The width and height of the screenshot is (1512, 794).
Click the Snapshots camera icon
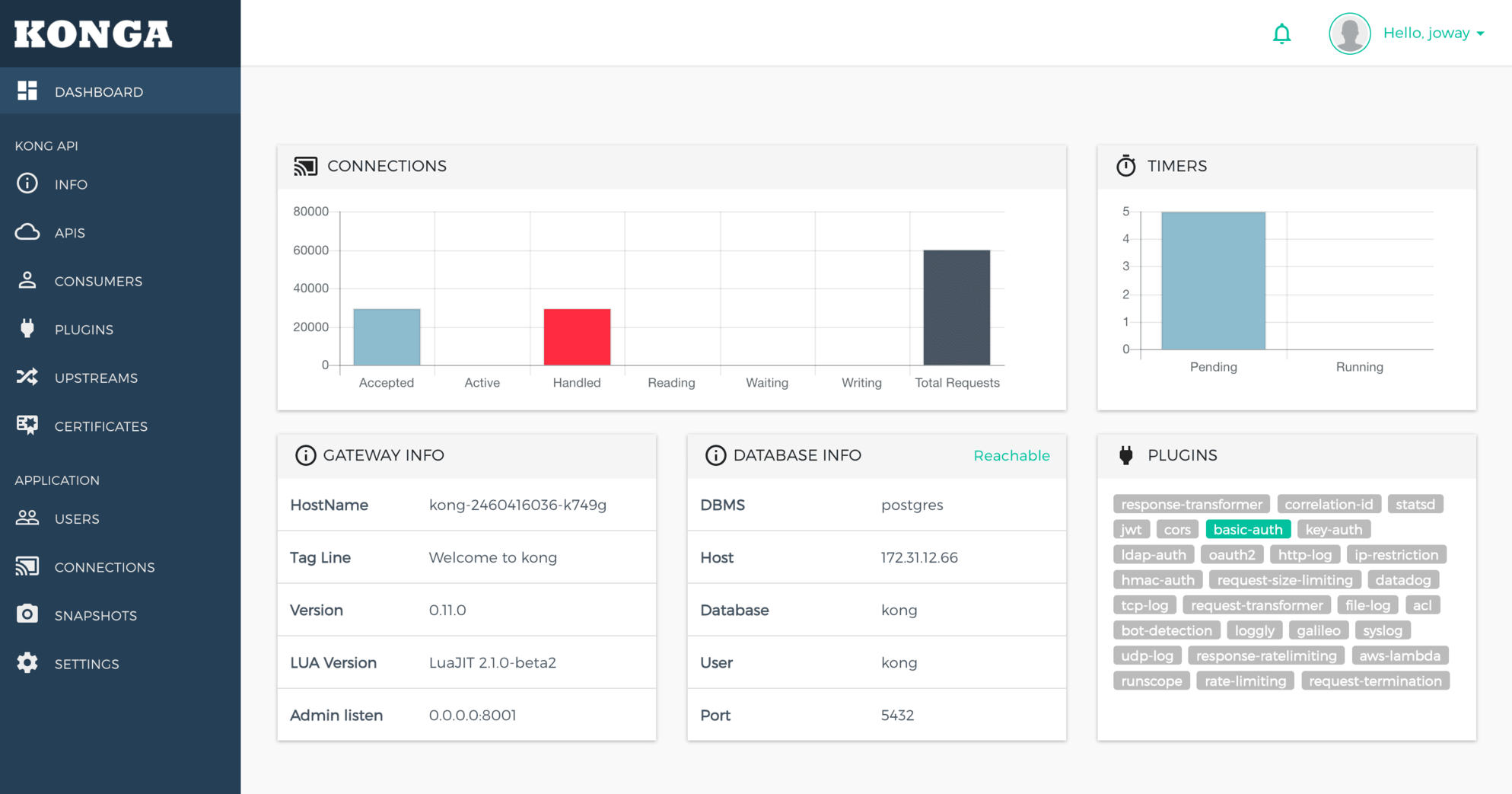coord(27,614)
